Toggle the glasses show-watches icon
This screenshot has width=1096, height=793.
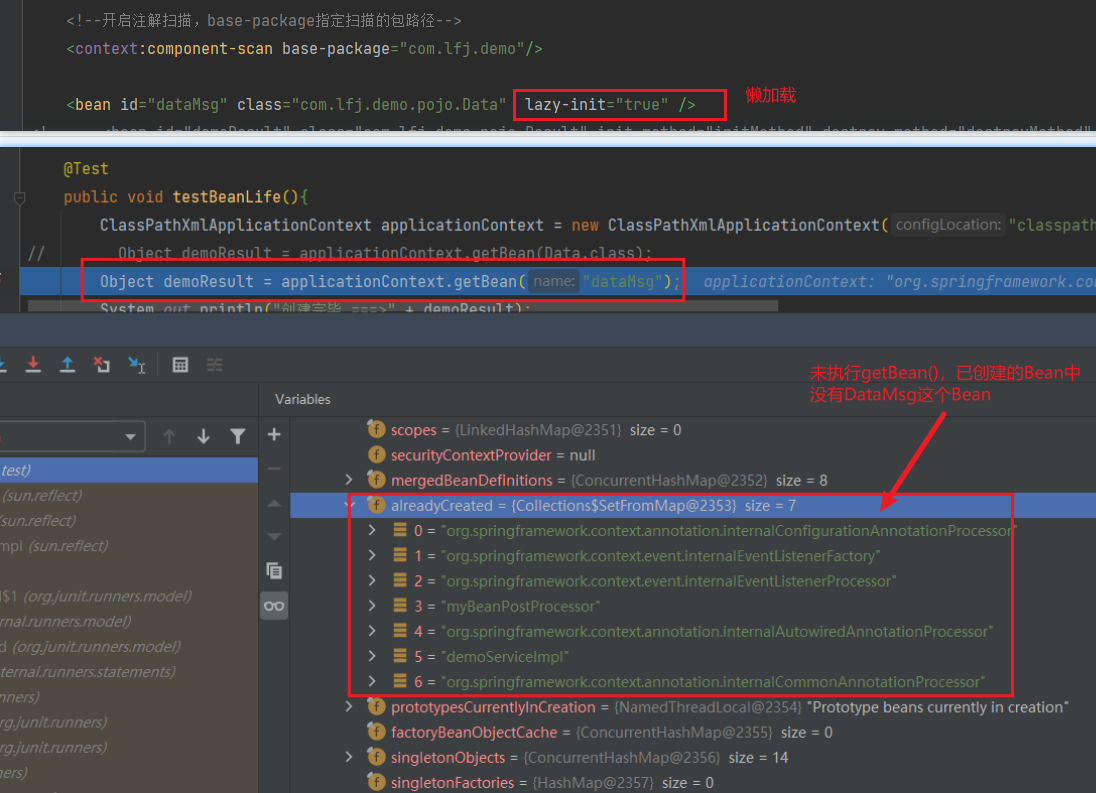[274, 605]
